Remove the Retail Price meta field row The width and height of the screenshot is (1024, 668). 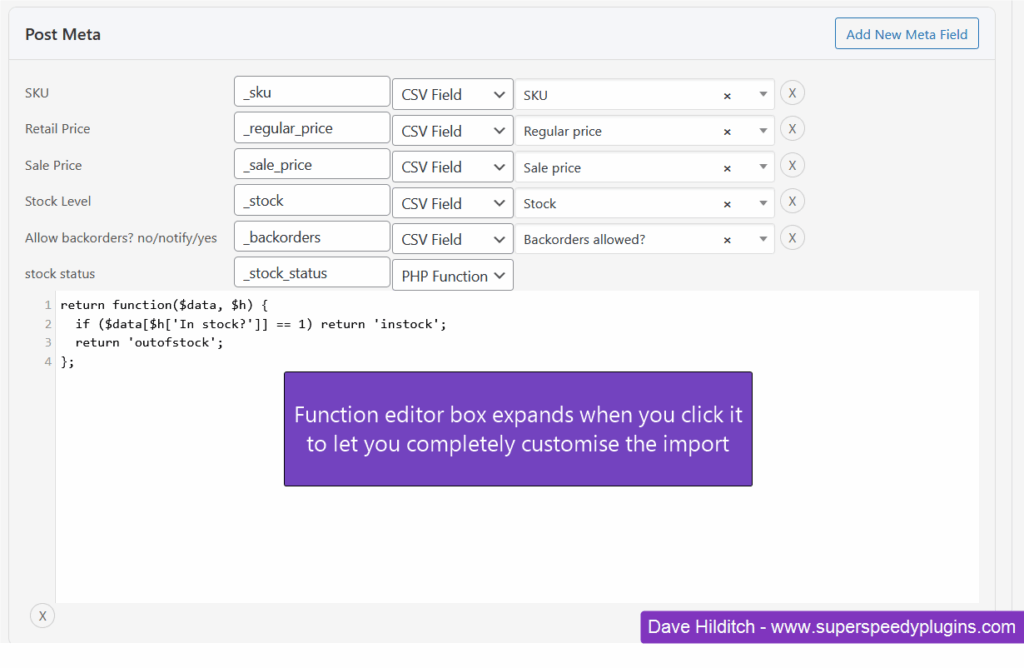click(x=792, y=129)
